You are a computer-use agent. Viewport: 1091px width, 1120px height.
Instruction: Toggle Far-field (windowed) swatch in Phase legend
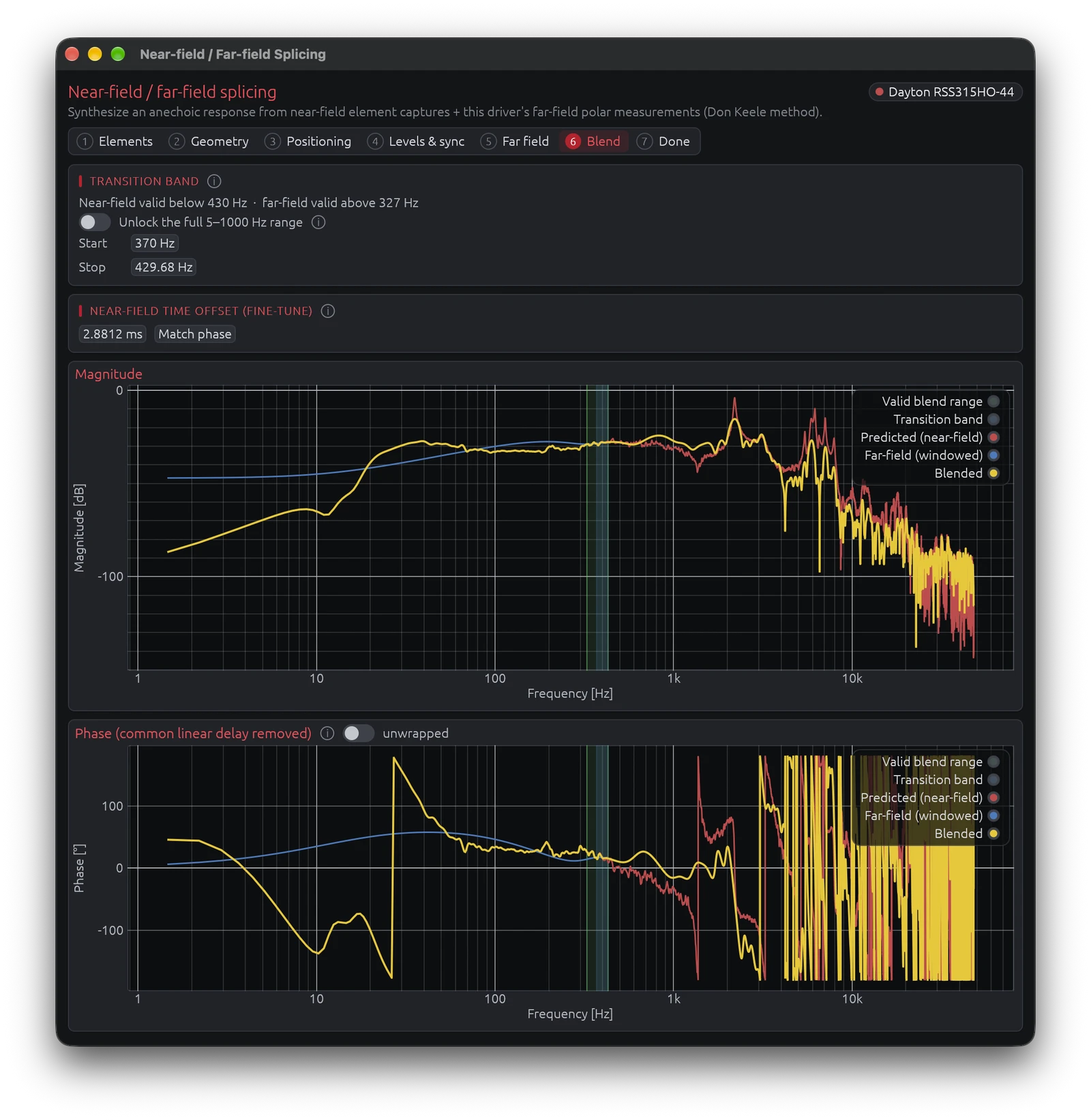tap(993, 816)
